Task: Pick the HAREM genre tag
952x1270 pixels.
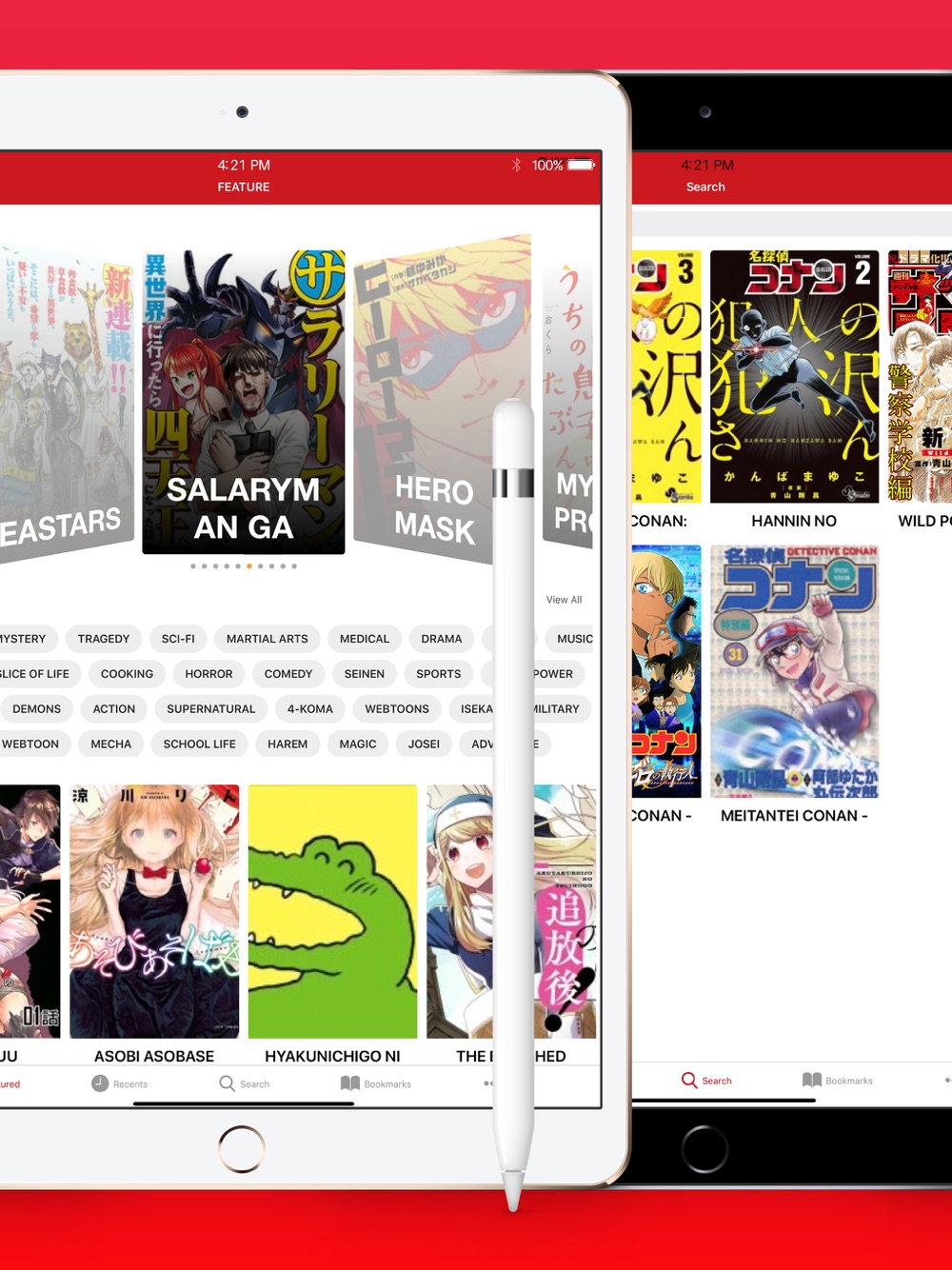Action: pos(288,744)
